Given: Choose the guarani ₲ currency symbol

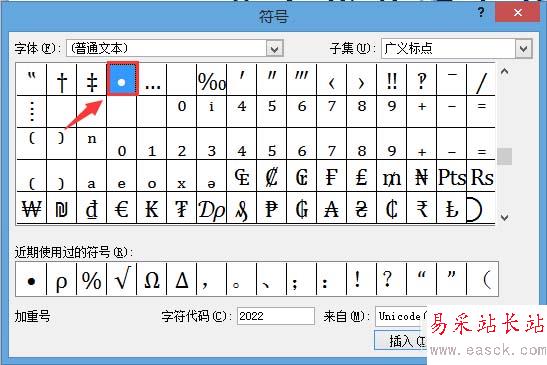Looking at the screenshot, I should [x=302, y=208].
